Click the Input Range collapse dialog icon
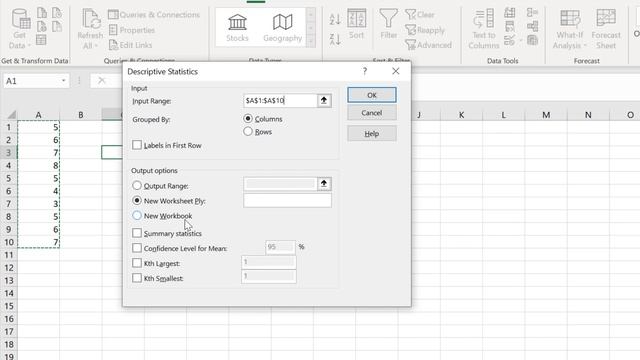 tap(324, 100)
